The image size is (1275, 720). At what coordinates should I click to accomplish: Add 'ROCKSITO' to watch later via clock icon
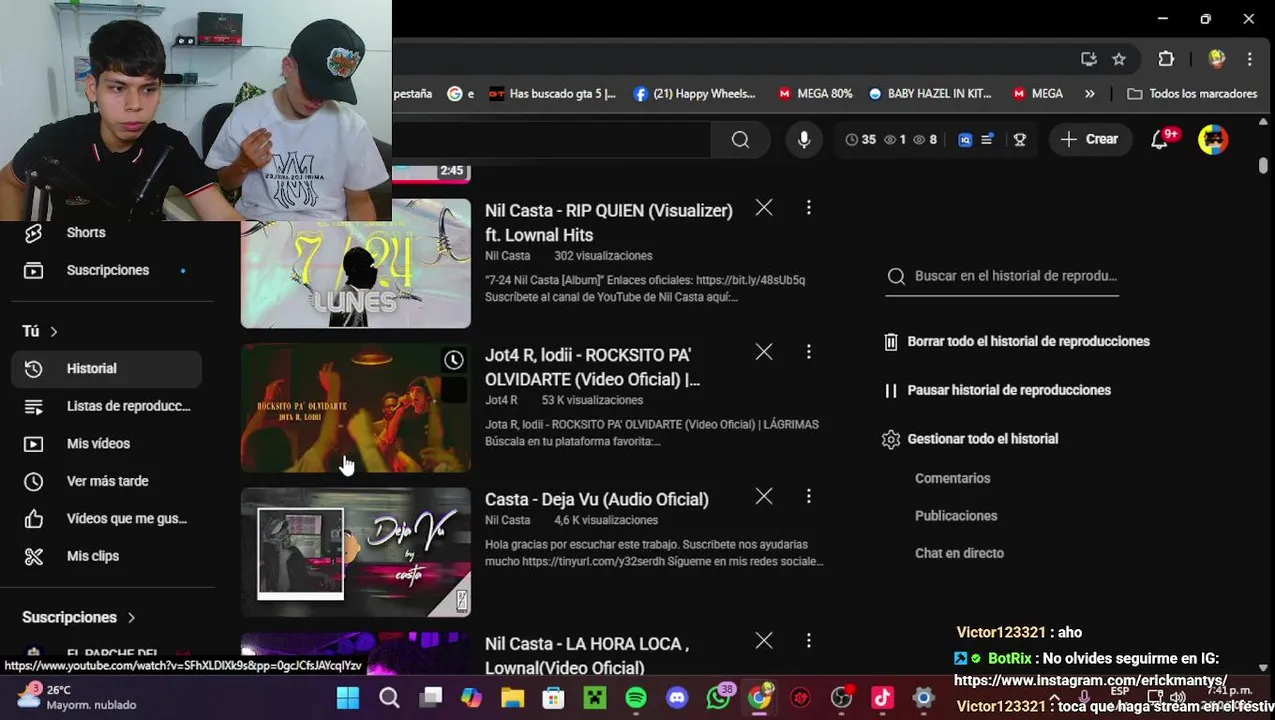pyautogui.click(x=453, y=360)
